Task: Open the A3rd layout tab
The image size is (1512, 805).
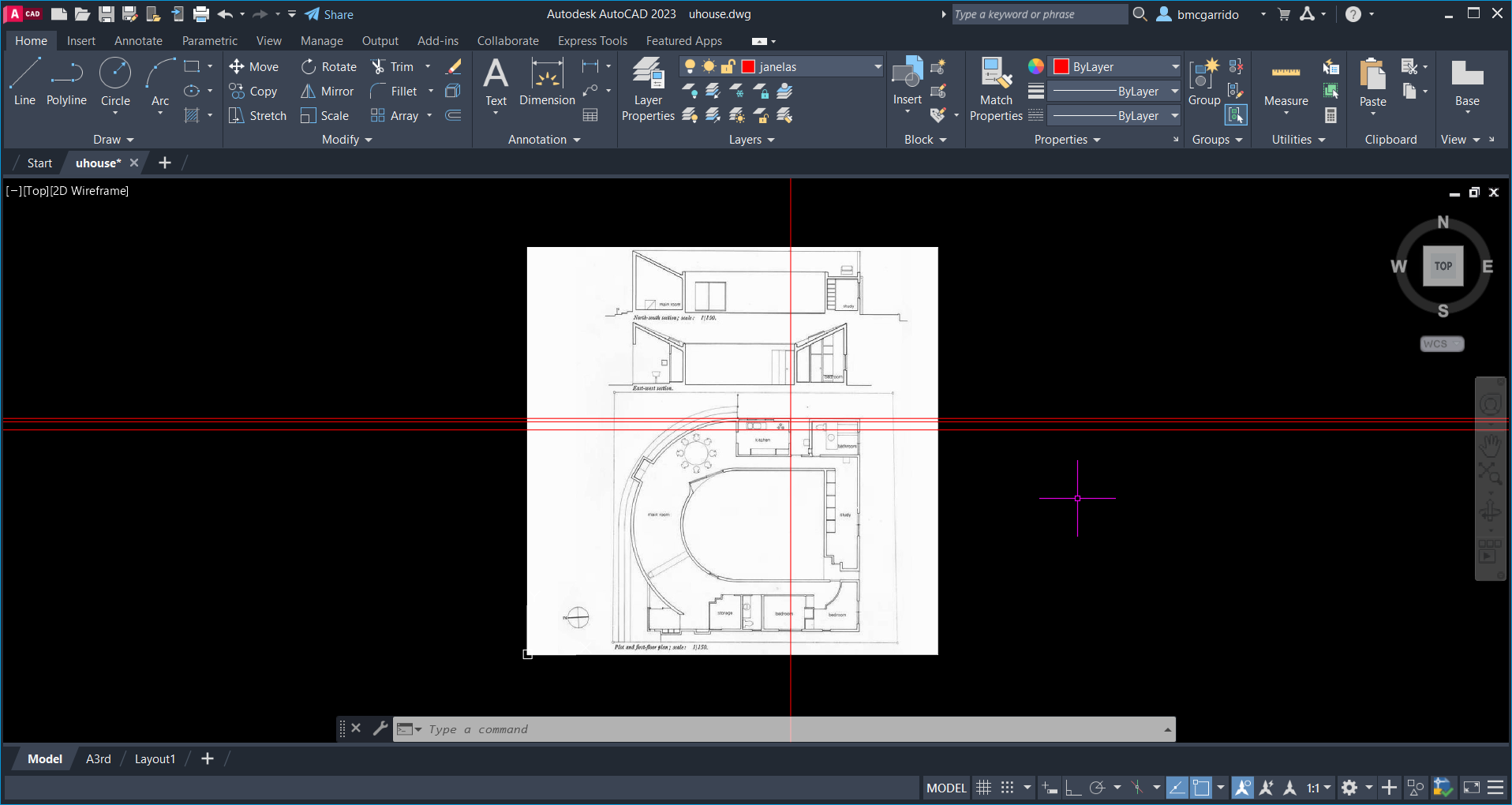Action: tap(99, 759)
